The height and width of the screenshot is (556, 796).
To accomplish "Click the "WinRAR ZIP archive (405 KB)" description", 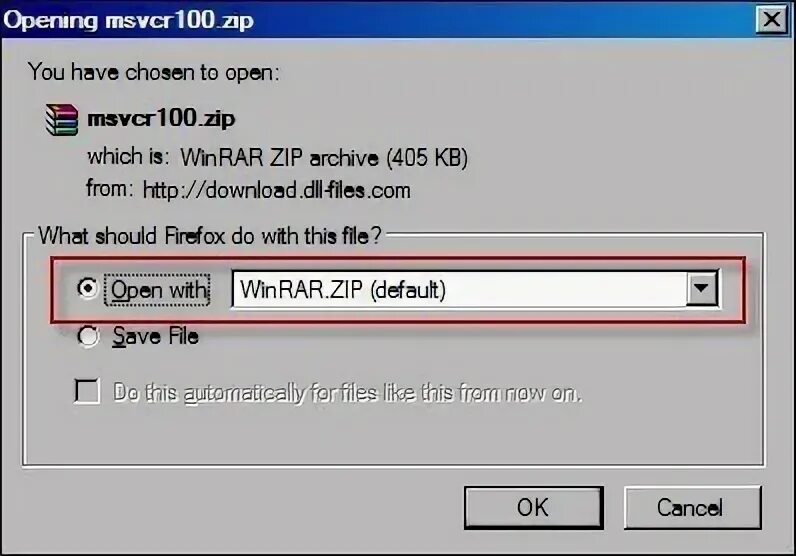I will [324, 158].
